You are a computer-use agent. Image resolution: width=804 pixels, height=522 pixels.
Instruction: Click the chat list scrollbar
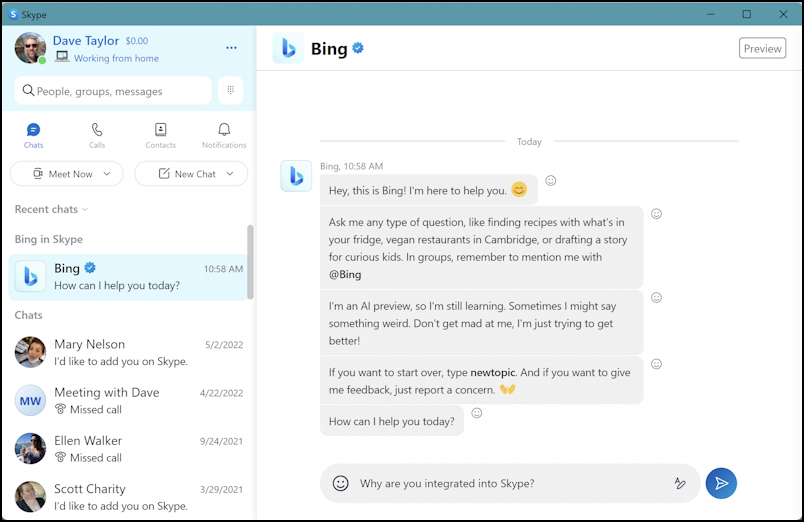[250, 262]
